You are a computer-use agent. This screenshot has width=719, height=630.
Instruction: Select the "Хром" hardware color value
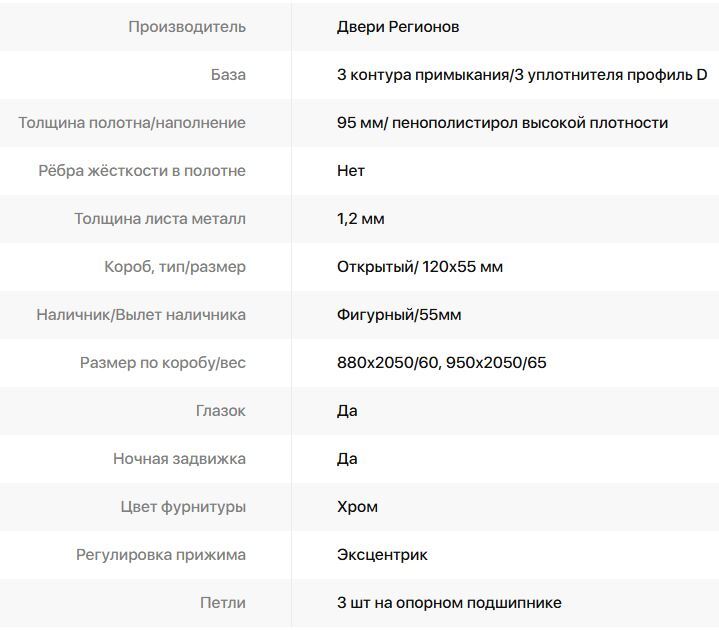pos(357,507)
